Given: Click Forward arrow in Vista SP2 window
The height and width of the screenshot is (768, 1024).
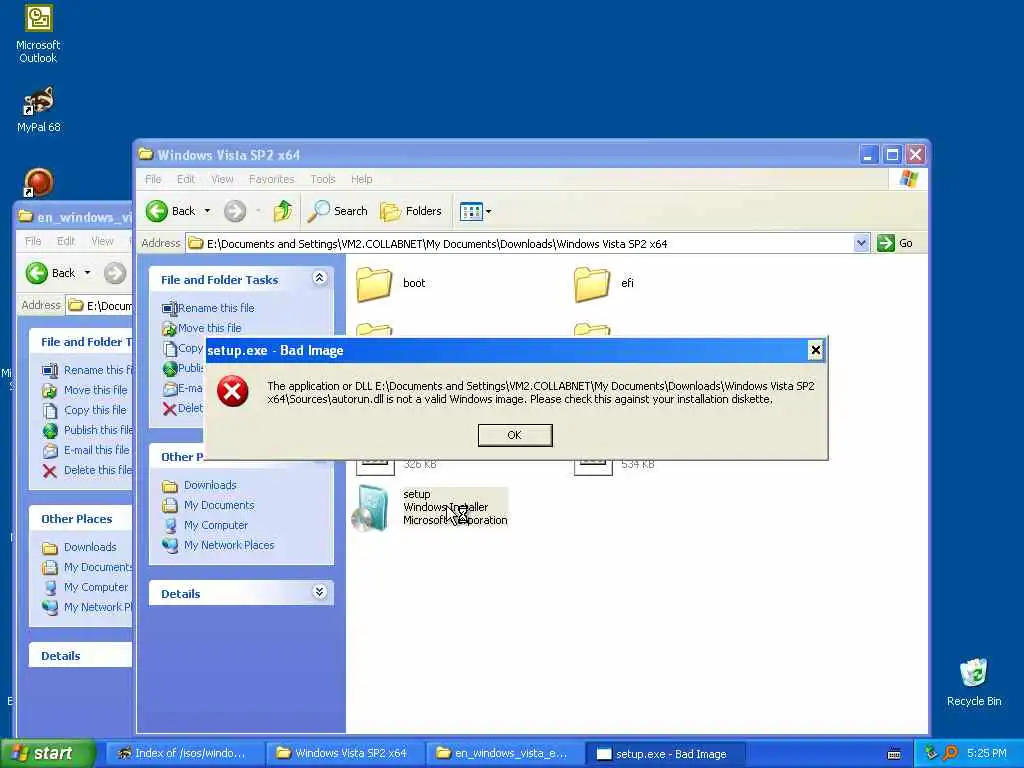Looking at the screenshot, I should pyautogui.click(x=235, y=211).
